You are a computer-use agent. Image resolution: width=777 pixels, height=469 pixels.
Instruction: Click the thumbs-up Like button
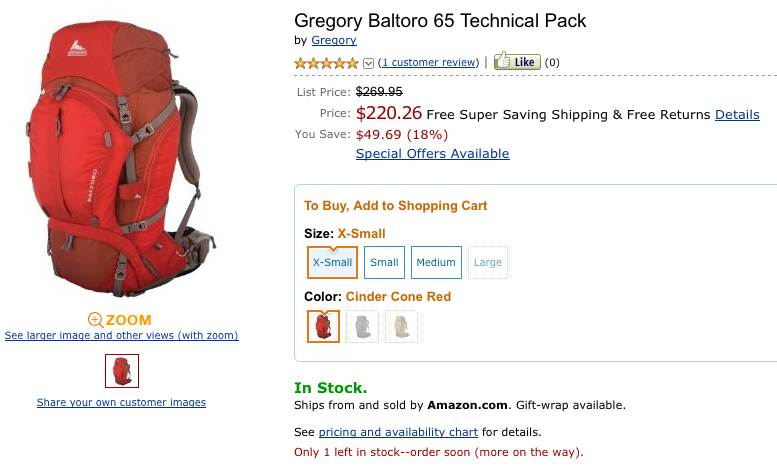click(x=517, y=61)
